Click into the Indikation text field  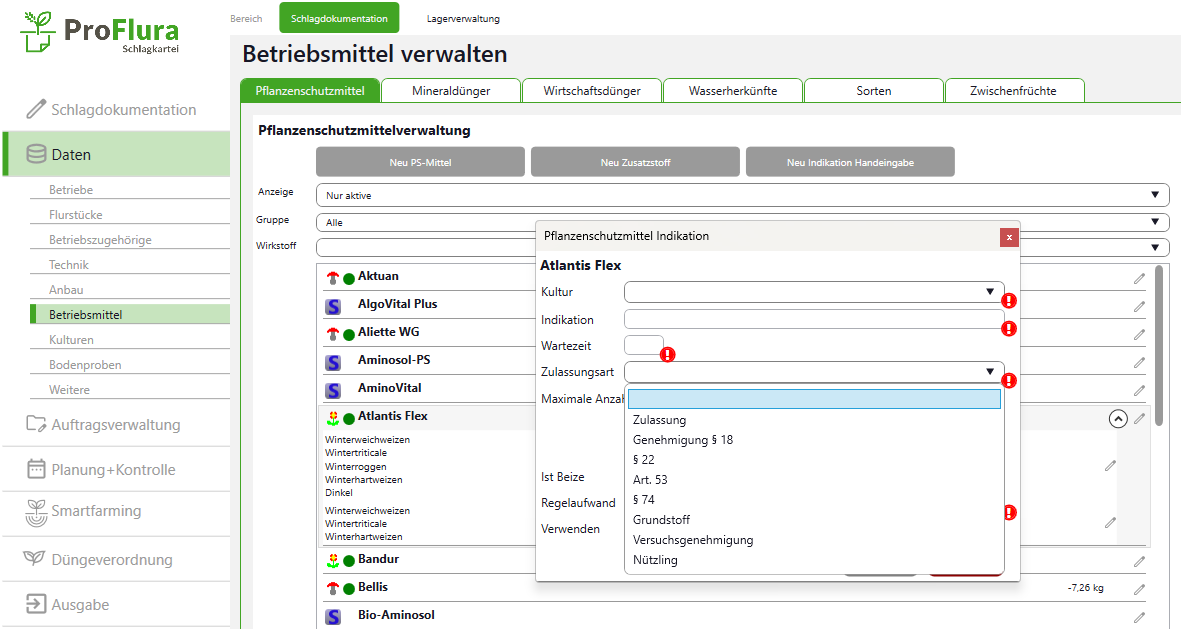[813, 320]
